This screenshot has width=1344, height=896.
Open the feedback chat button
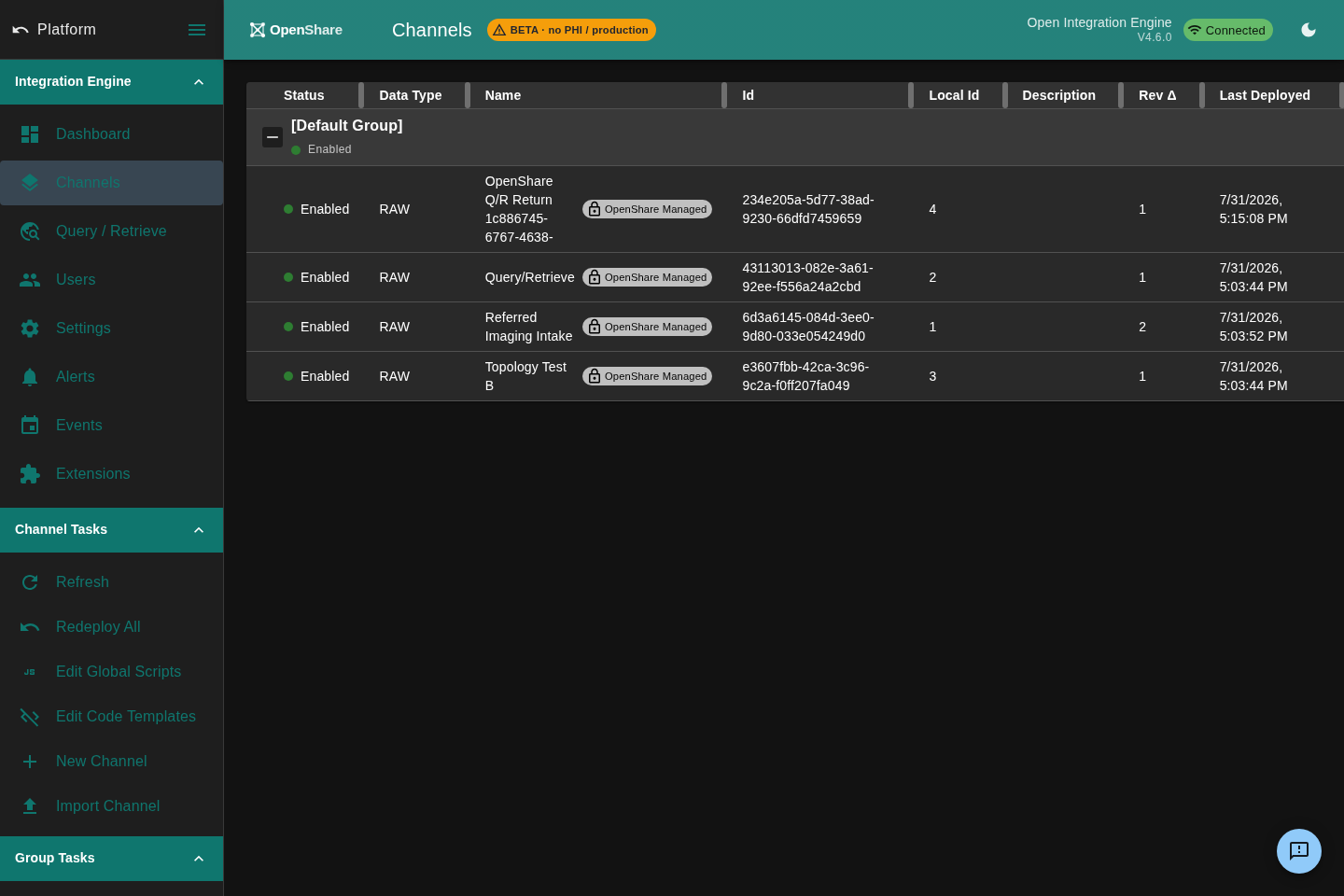tap(1299, 851)
